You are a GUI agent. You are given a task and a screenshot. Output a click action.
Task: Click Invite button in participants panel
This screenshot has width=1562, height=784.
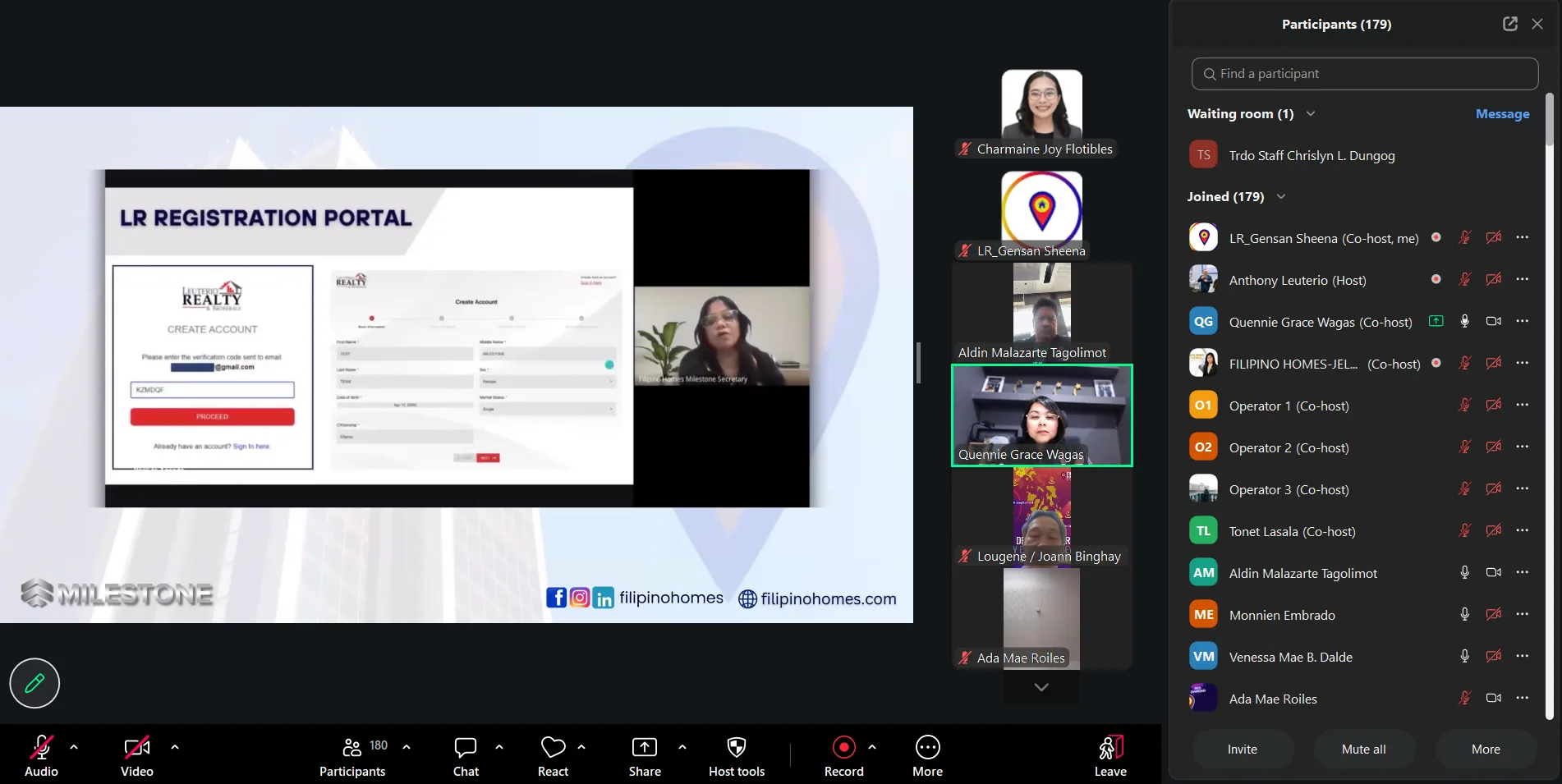click(1243, 750)
